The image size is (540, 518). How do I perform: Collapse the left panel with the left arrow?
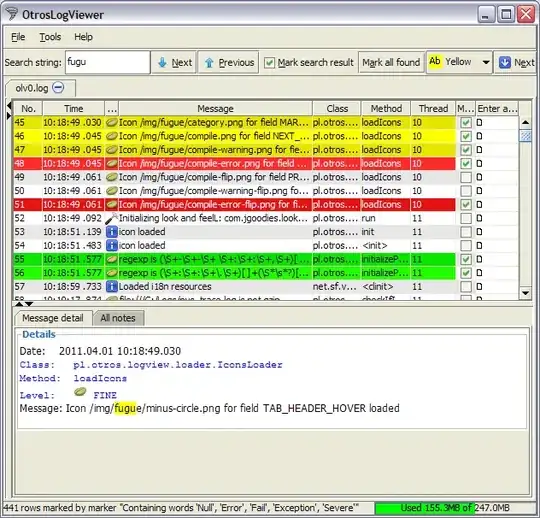[9, 105]
